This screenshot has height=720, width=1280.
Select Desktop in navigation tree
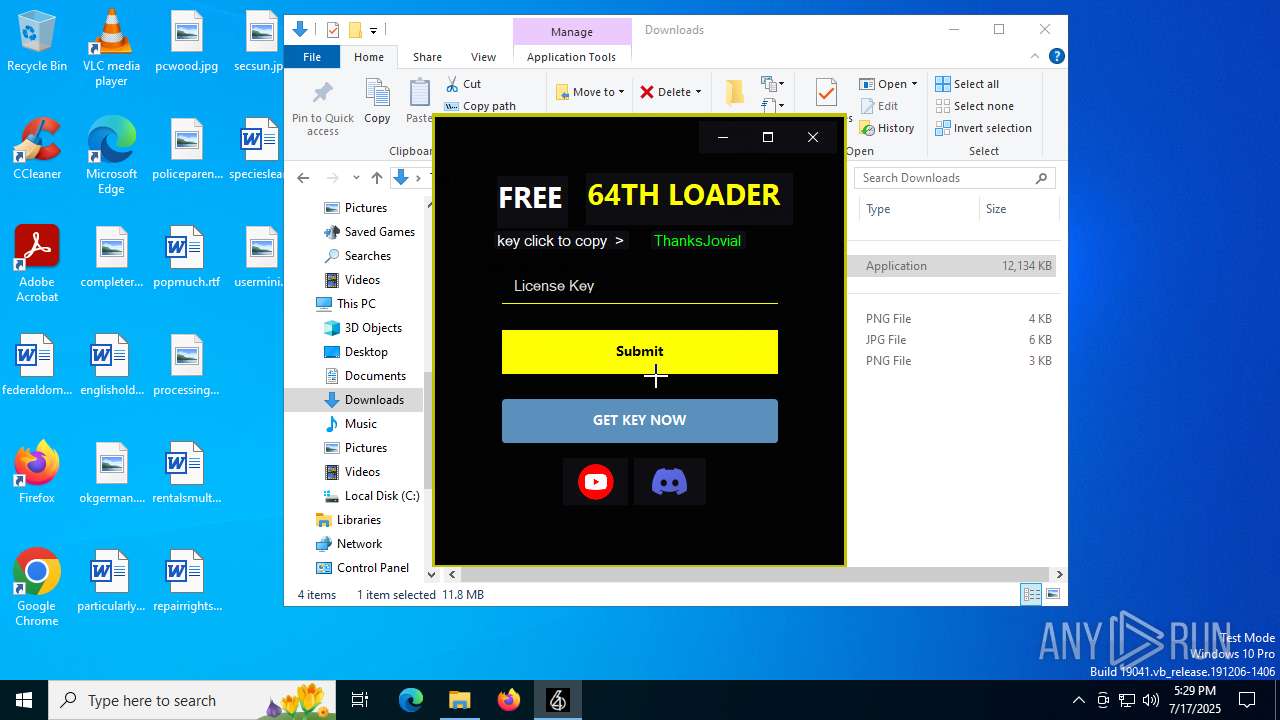(x=366, y=352)
